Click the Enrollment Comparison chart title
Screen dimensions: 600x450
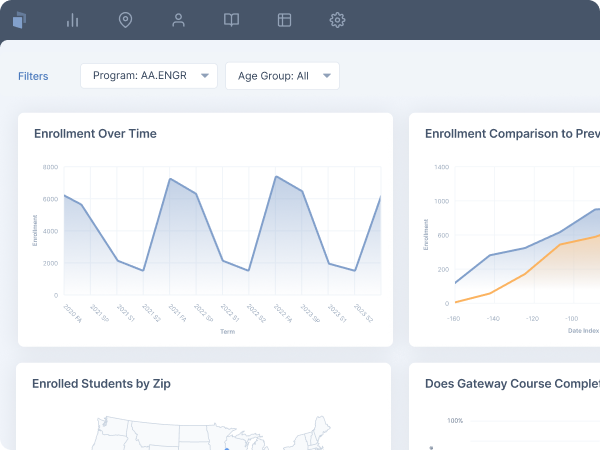tap(511, 134)
